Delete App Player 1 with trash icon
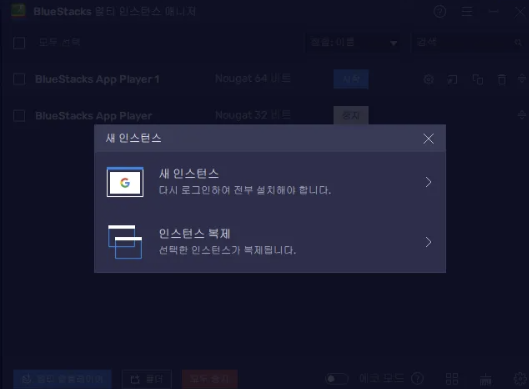The height and width of the screenshot is (389, 529). point(502,80)
